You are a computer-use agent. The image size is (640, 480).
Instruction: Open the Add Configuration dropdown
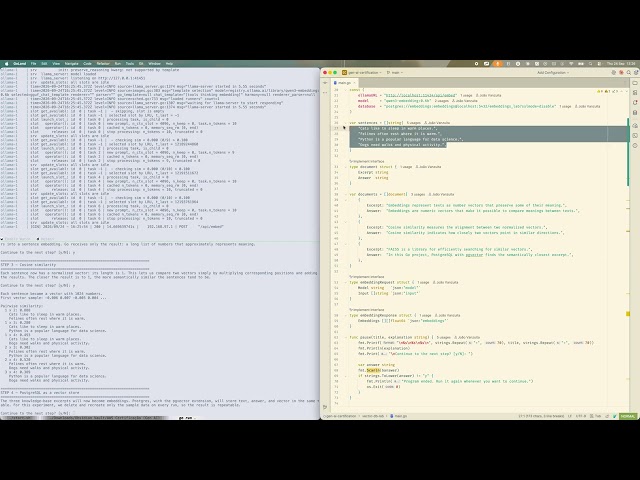click(x=552, y=73)
